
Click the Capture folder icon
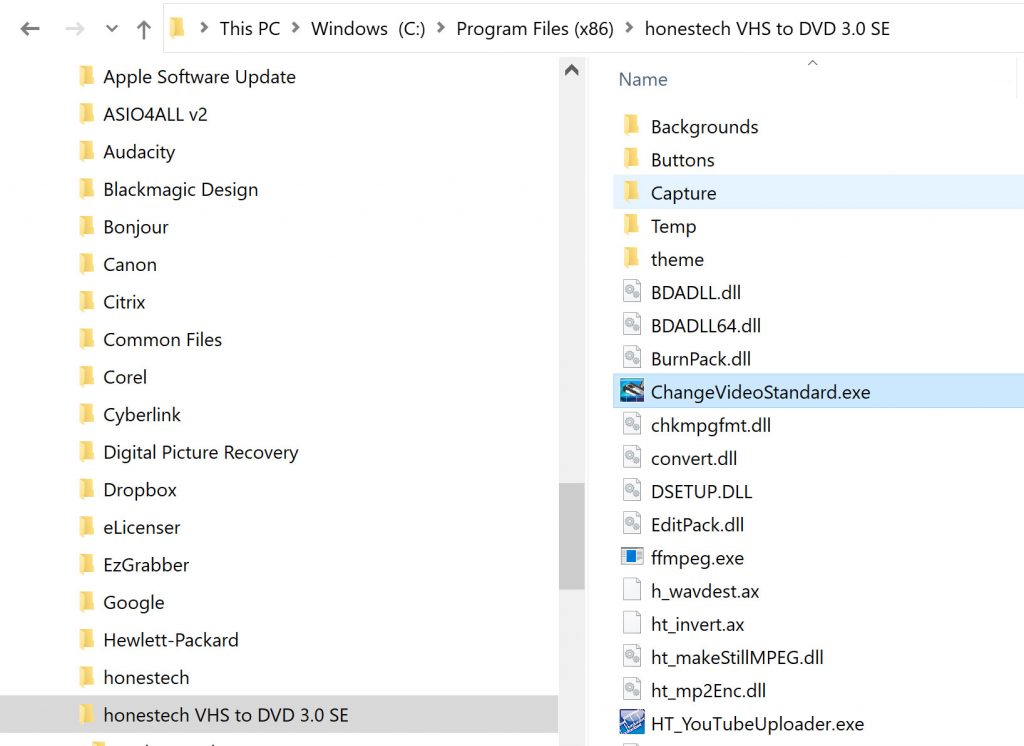tap(631, 192)
